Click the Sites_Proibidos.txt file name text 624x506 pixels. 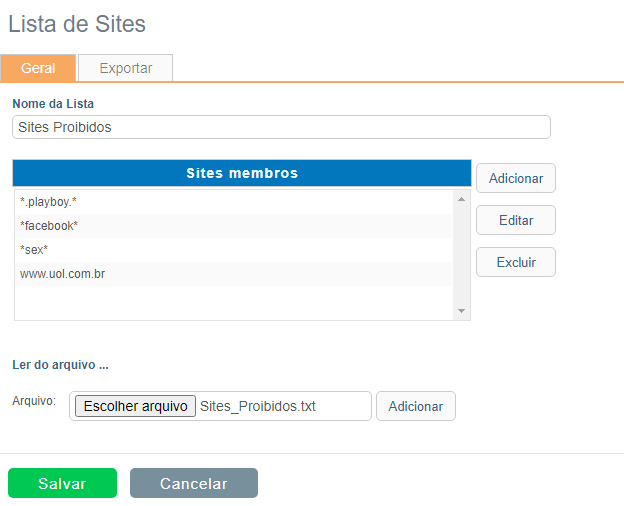pyautogui.click(x=257, y=406)
